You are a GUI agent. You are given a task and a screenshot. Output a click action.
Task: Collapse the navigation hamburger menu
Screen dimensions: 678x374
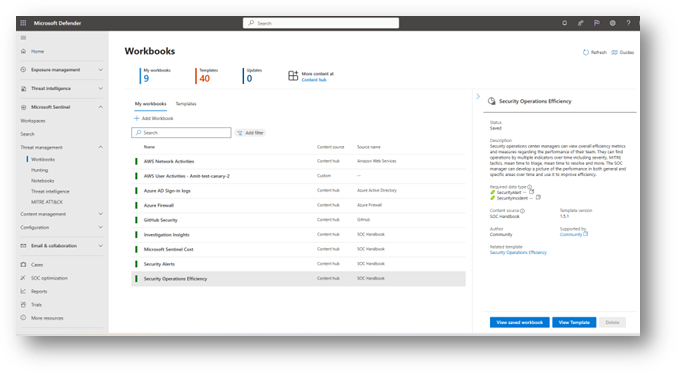(23, 38)
